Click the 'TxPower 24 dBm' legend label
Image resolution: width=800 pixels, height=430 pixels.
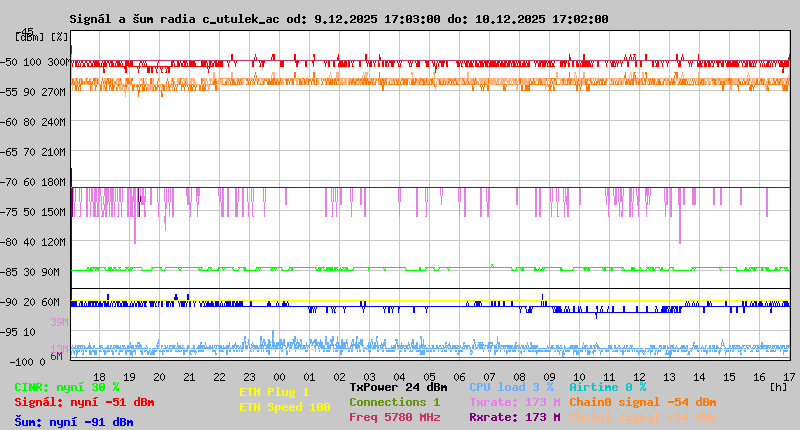click(x=398, y=388)
